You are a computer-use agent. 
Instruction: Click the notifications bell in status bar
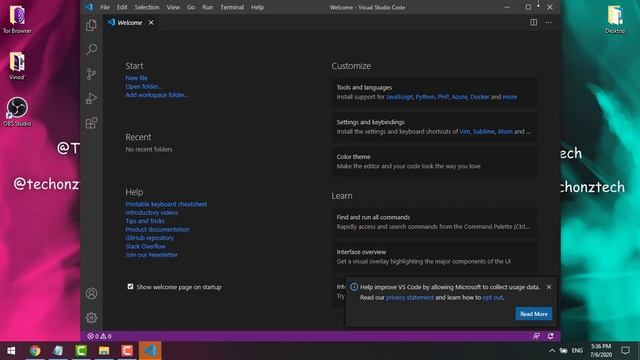[x=551, y=336]
